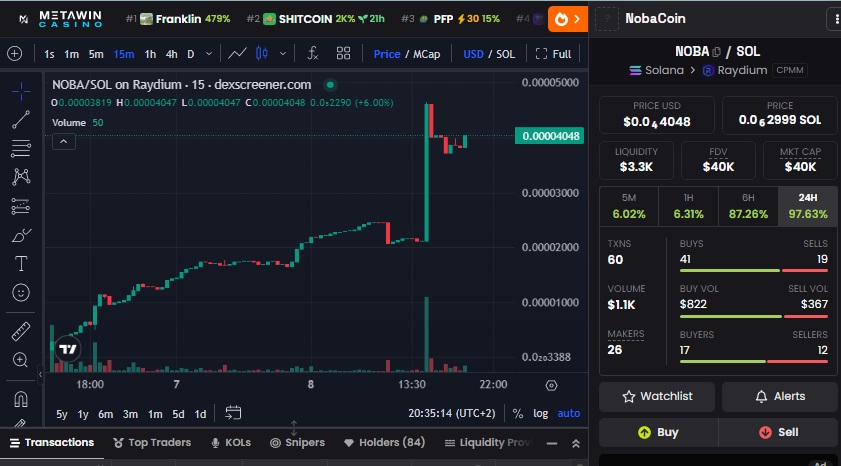841x466 pixels.
Task: Select the brush drawing tool
Action: 21,235
